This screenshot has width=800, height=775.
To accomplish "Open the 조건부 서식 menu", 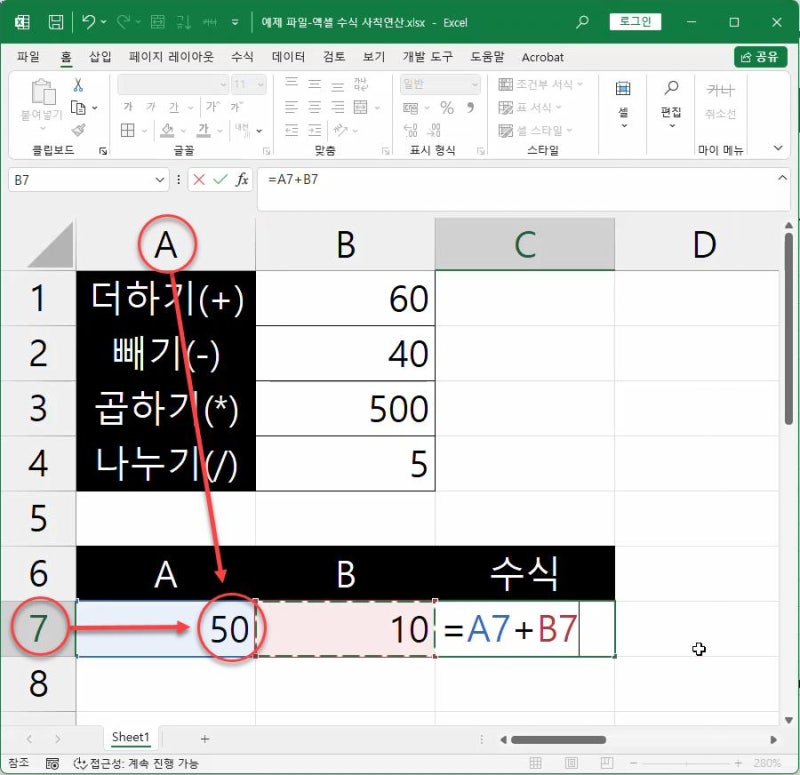I will (540, 84).
